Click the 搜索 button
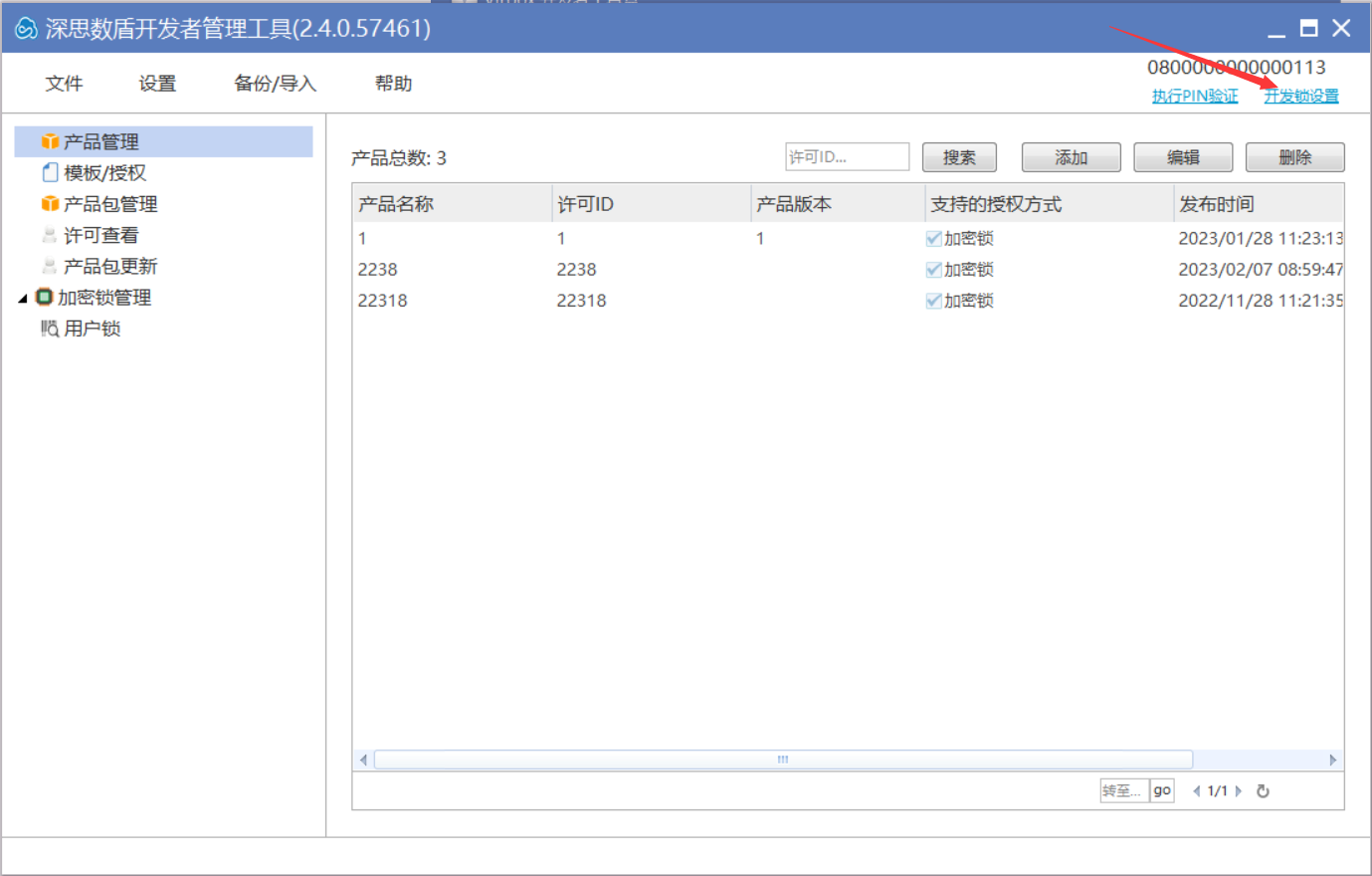Screen dimensions: 1372x876 click(959, 157)
